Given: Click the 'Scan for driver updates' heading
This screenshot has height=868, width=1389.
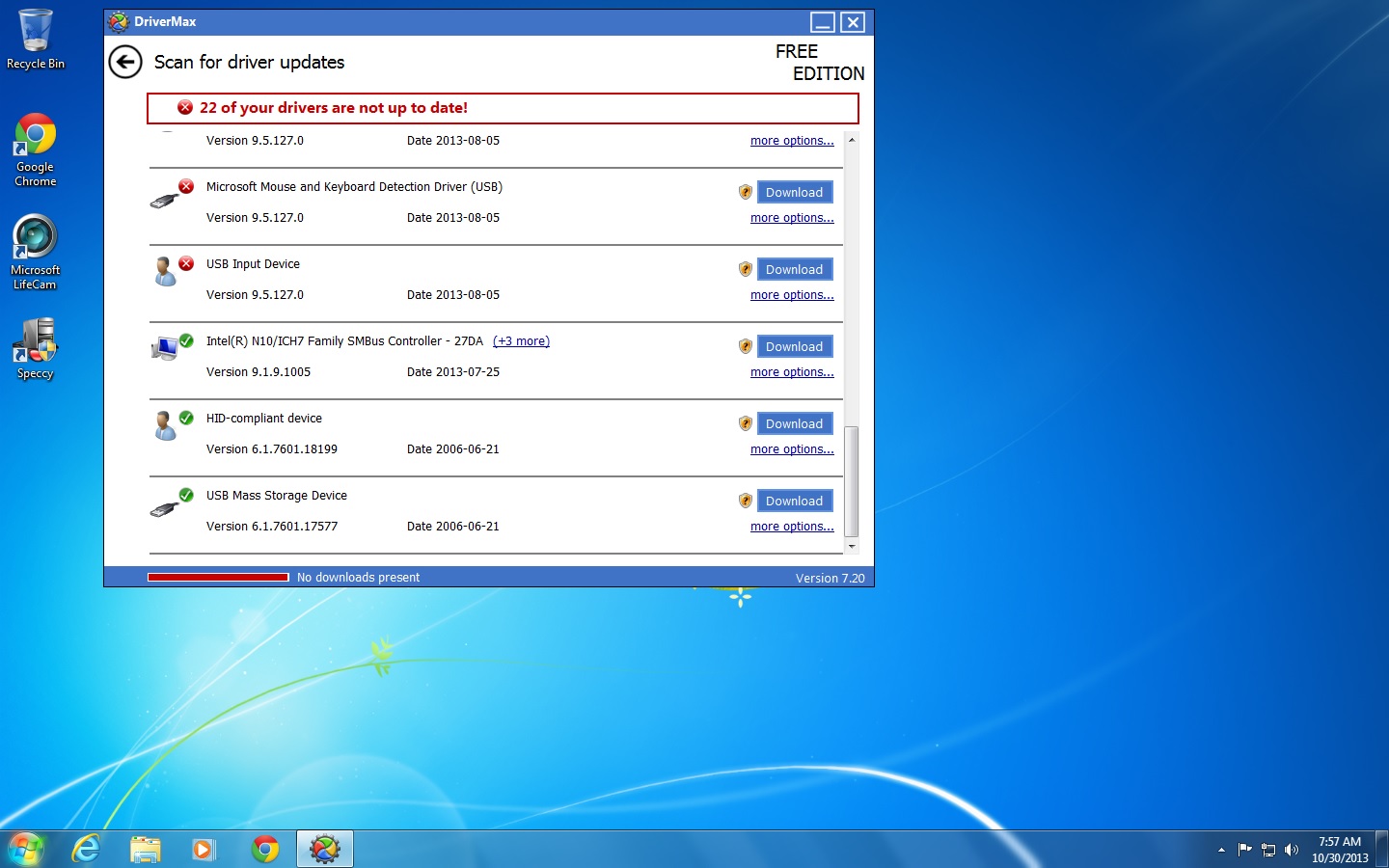Looking at the screenshot, I should pos(249,63).
